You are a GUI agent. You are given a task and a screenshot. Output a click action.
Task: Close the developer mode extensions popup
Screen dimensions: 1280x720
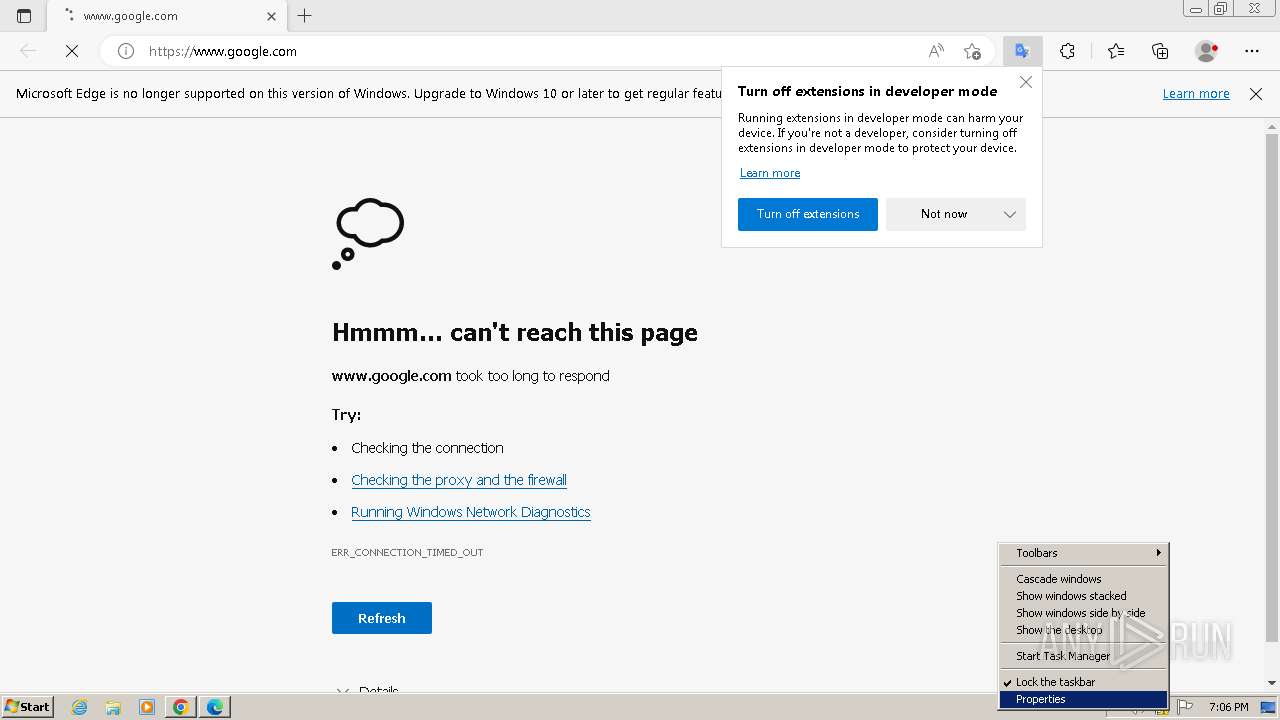pyautogui.click(x=1025, y=82)
